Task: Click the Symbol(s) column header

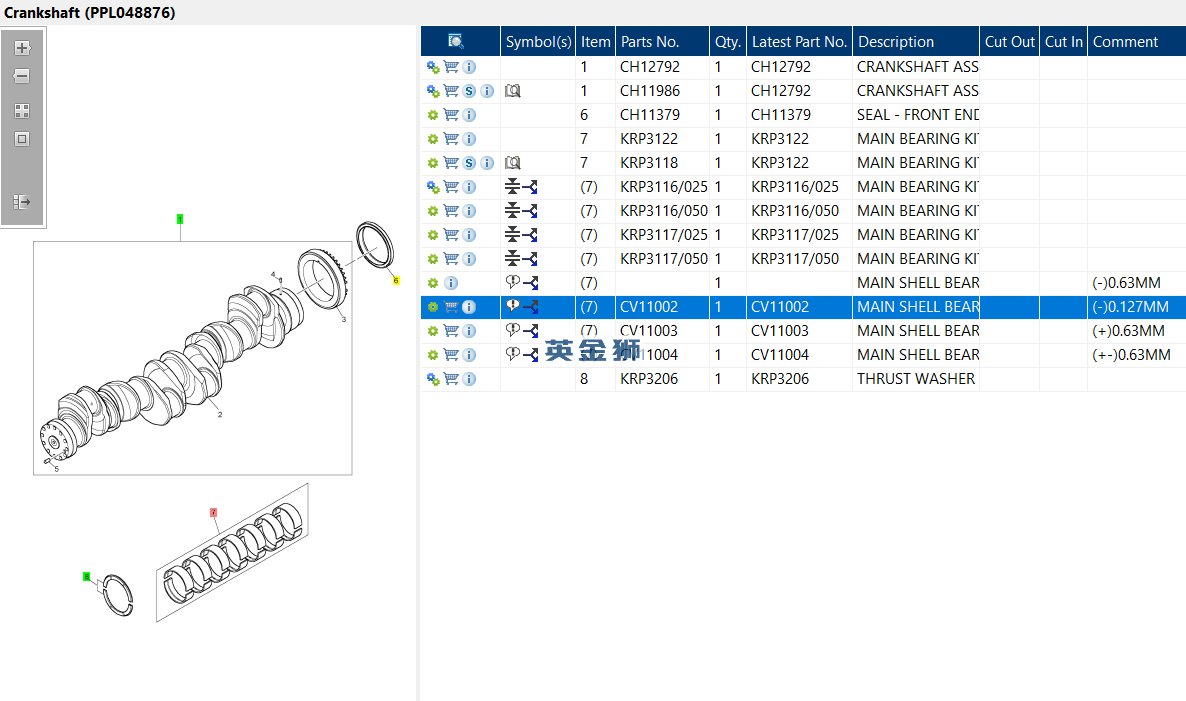Action: pos(538,42)
